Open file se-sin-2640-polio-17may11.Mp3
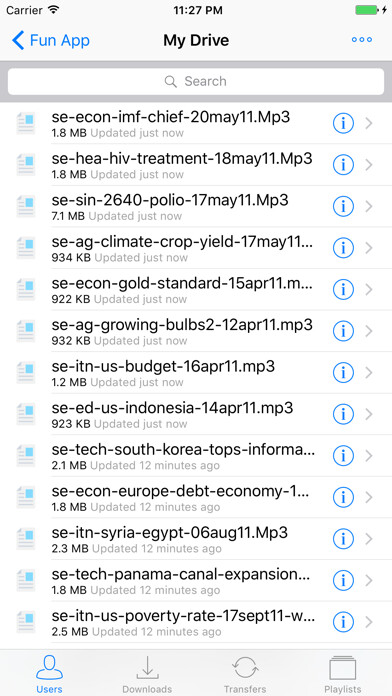 [170, 200]
